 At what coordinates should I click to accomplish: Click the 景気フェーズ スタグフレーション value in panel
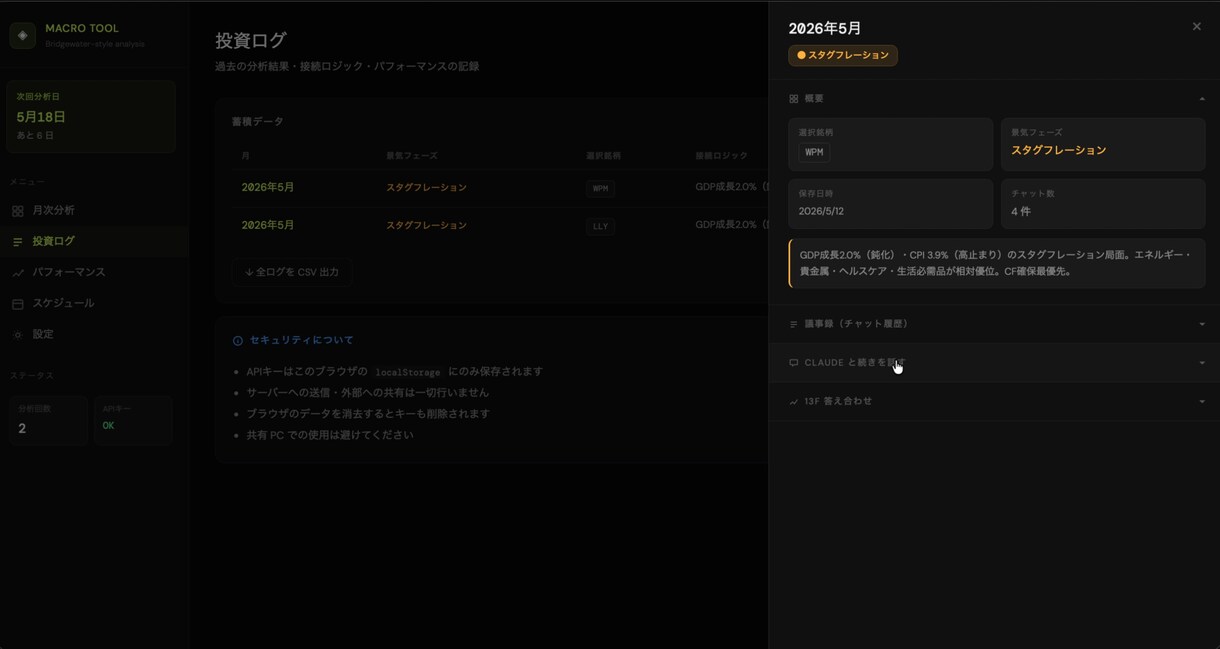pos(1059,151)
